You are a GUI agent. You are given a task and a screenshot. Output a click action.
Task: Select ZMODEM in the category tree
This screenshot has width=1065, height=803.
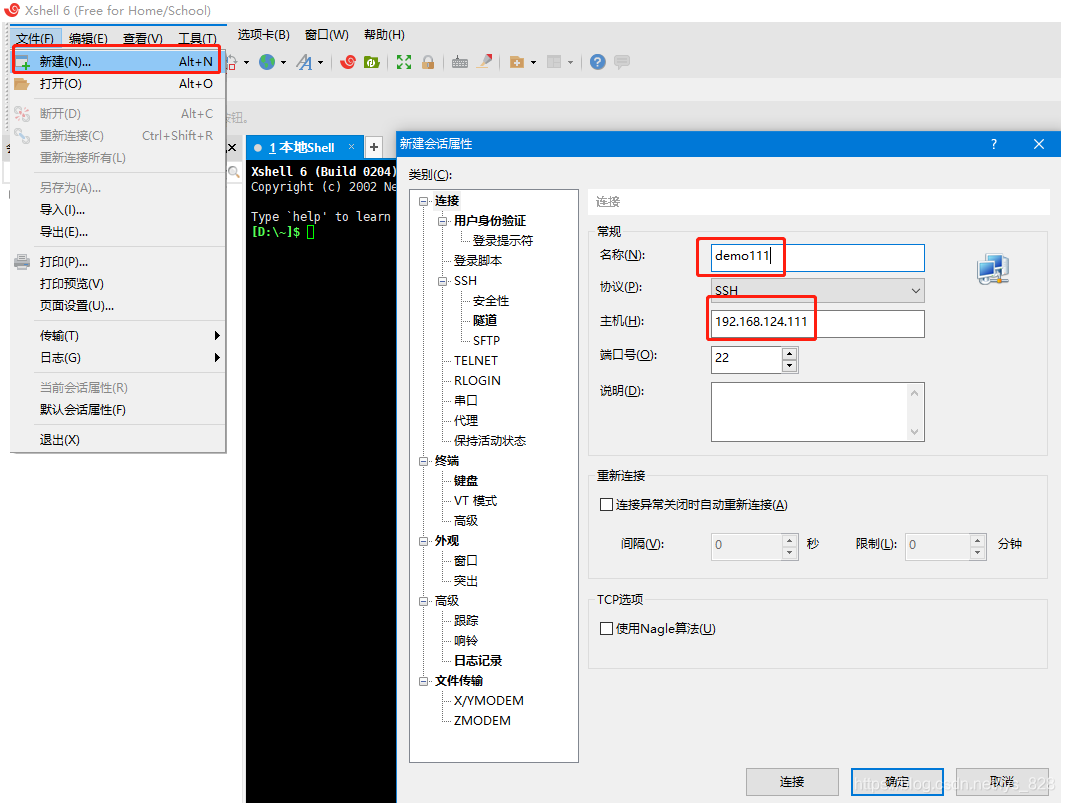tap(482, 721)
